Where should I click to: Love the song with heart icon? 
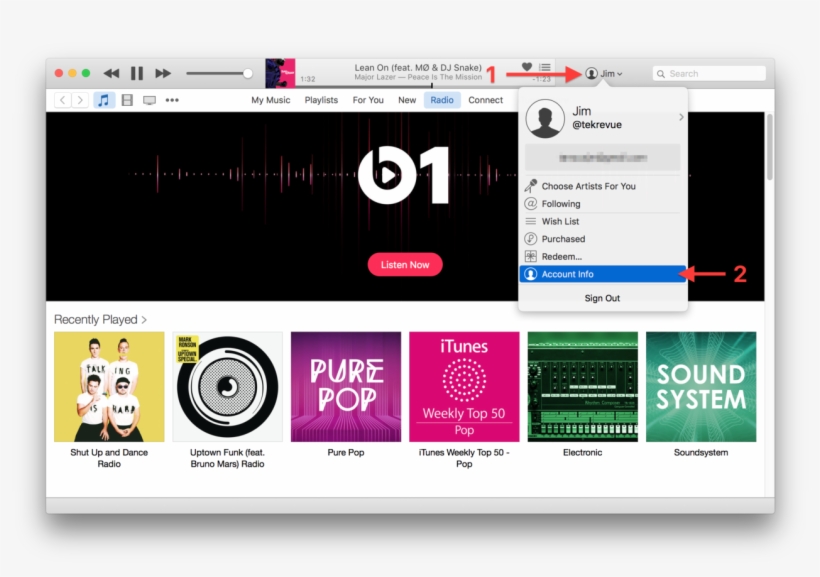pyautogui.click(x=527, y=66)
